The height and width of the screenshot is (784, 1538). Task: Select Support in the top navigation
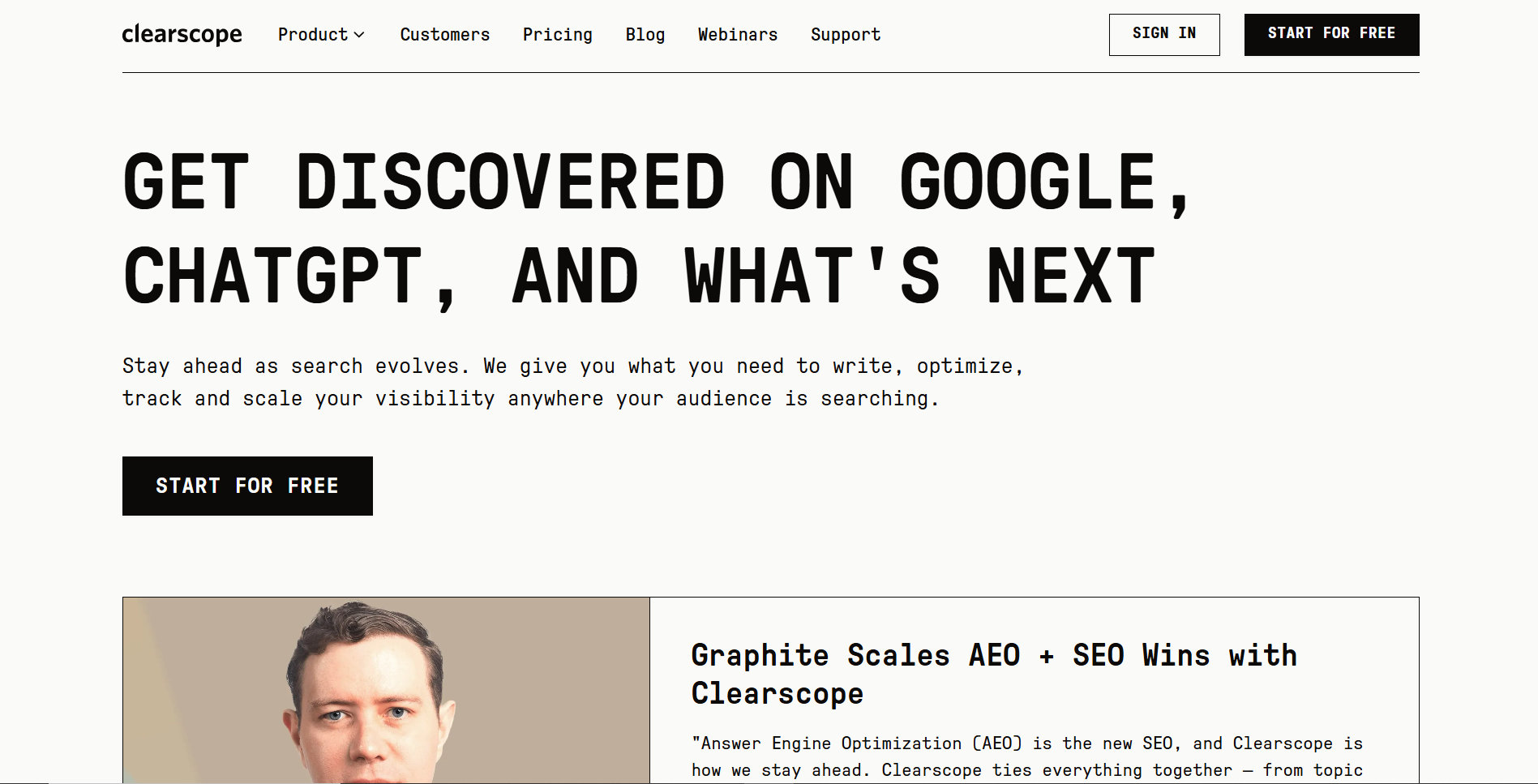pos(846,35)
